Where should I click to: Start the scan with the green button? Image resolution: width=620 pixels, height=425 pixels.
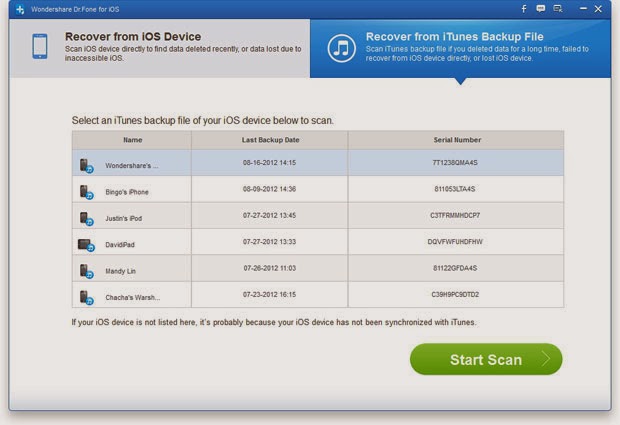click(x=486, y=359)
